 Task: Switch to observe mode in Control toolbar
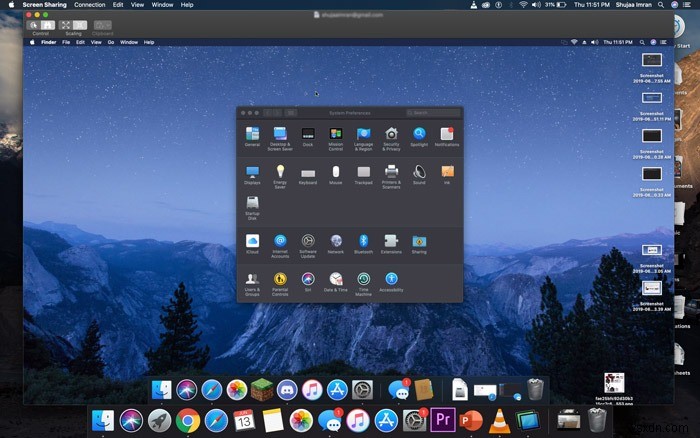tap(34, 25)
